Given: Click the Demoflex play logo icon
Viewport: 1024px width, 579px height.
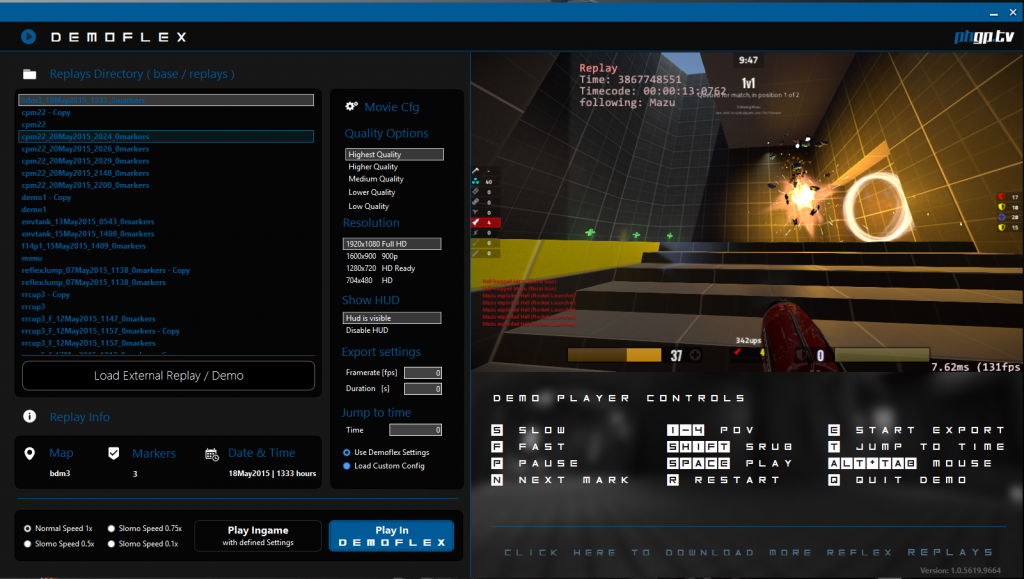Looking at the screenshot, I should (x=29, y=37).
